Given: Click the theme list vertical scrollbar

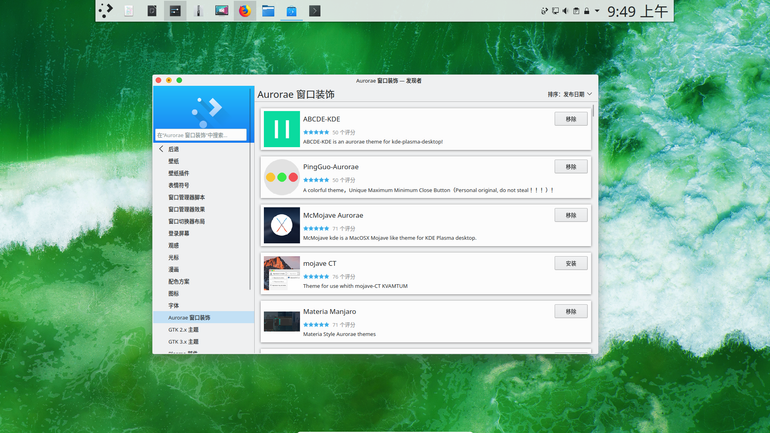Looking at the screenshot, I should click(593, 110).
